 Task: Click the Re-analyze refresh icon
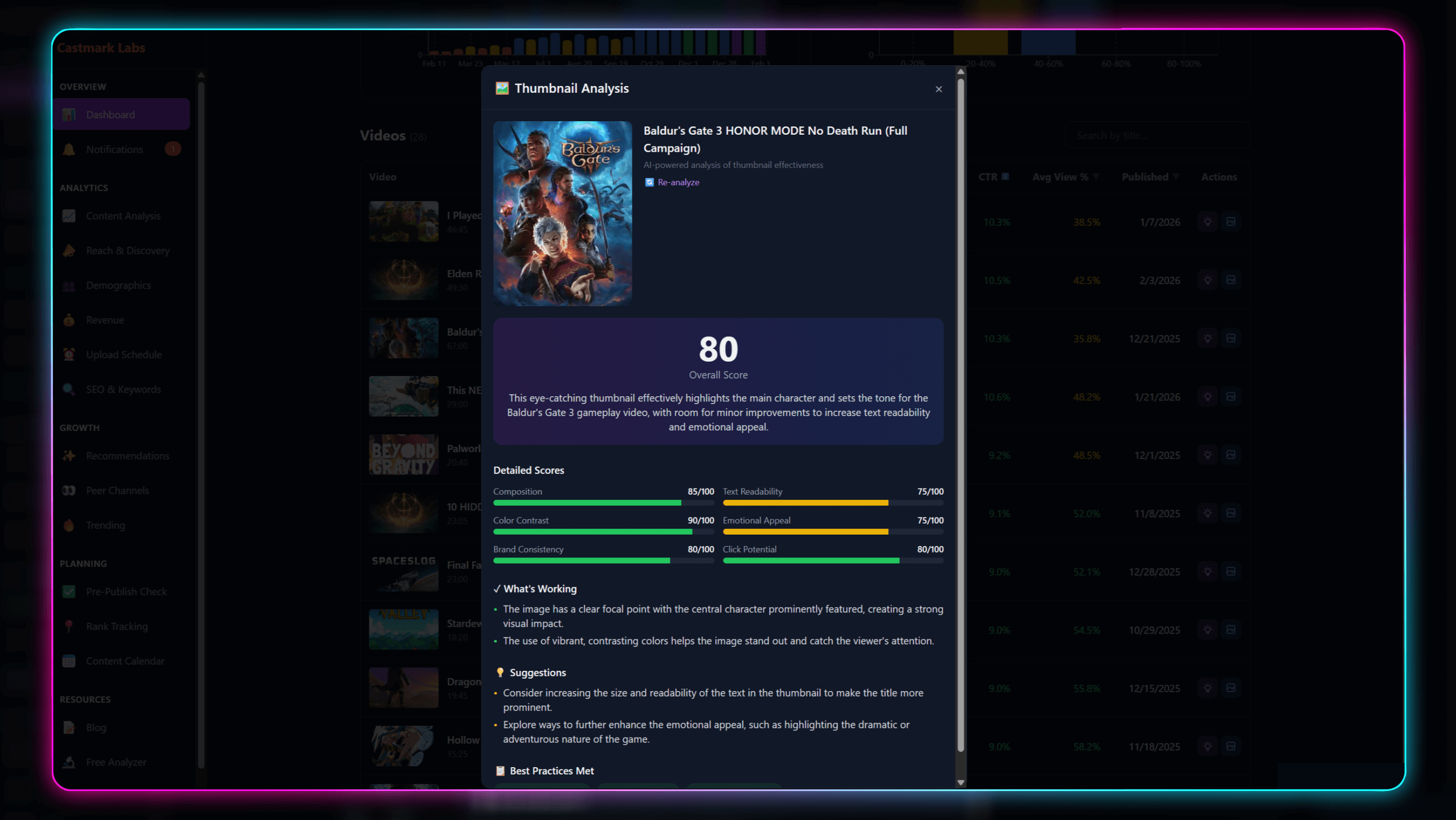(x=650, y=182)
